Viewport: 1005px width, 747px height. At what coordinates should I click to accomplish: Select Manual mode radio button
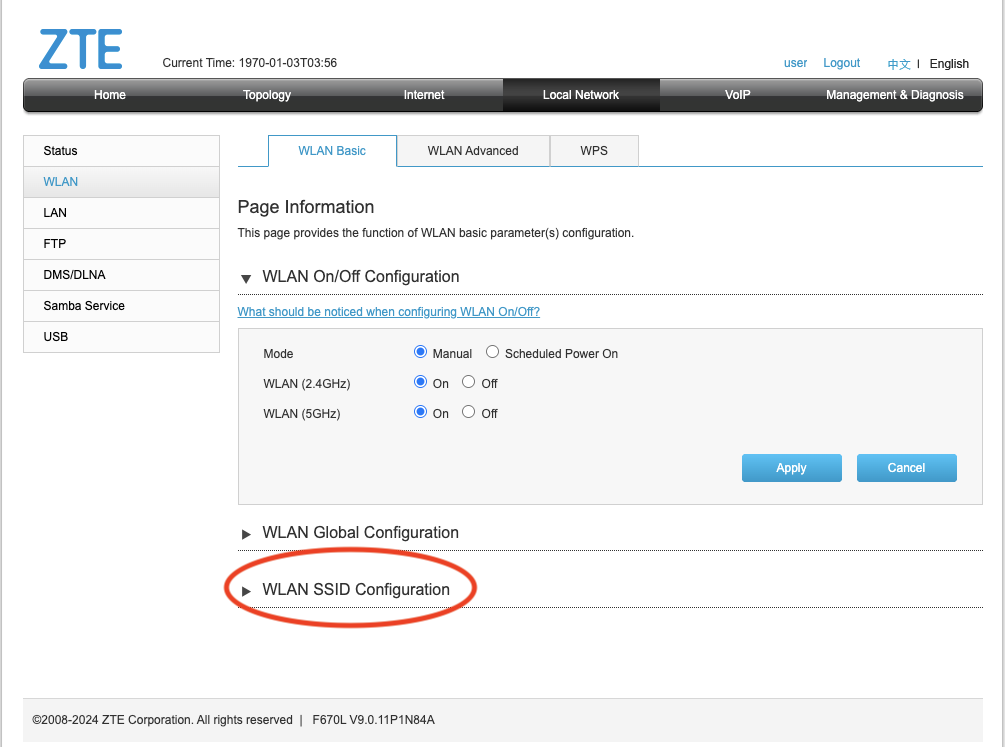click(420, 351)
